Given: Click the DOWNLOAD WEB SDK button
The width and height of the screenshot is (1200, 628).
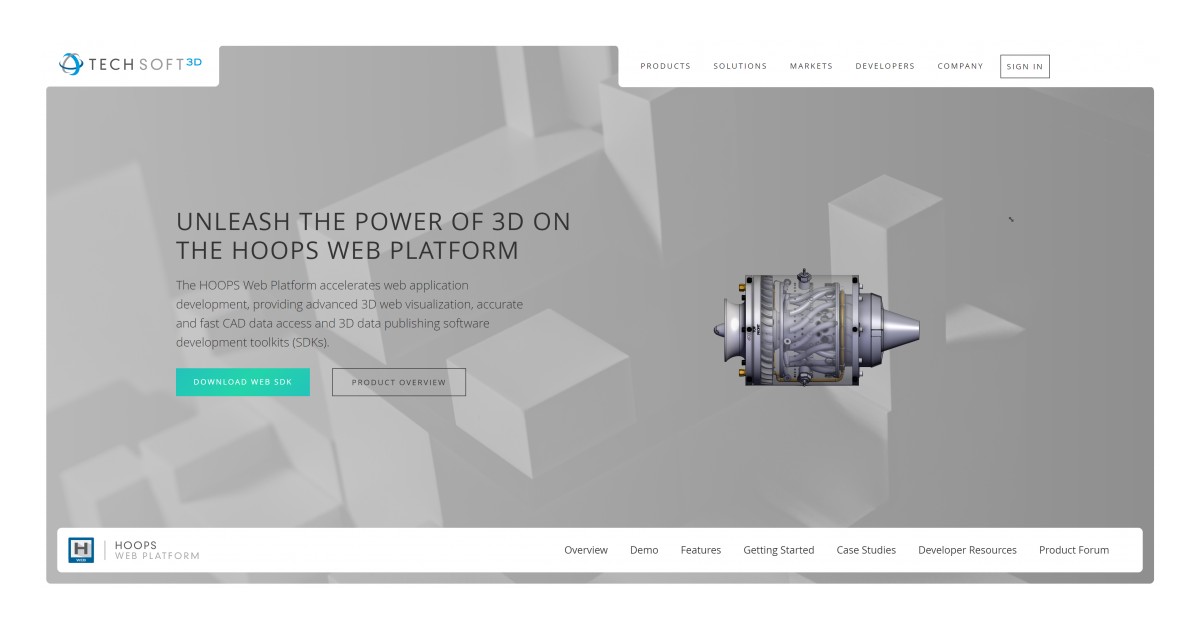Looking at the screenshot, I should (x=242, y=382).
